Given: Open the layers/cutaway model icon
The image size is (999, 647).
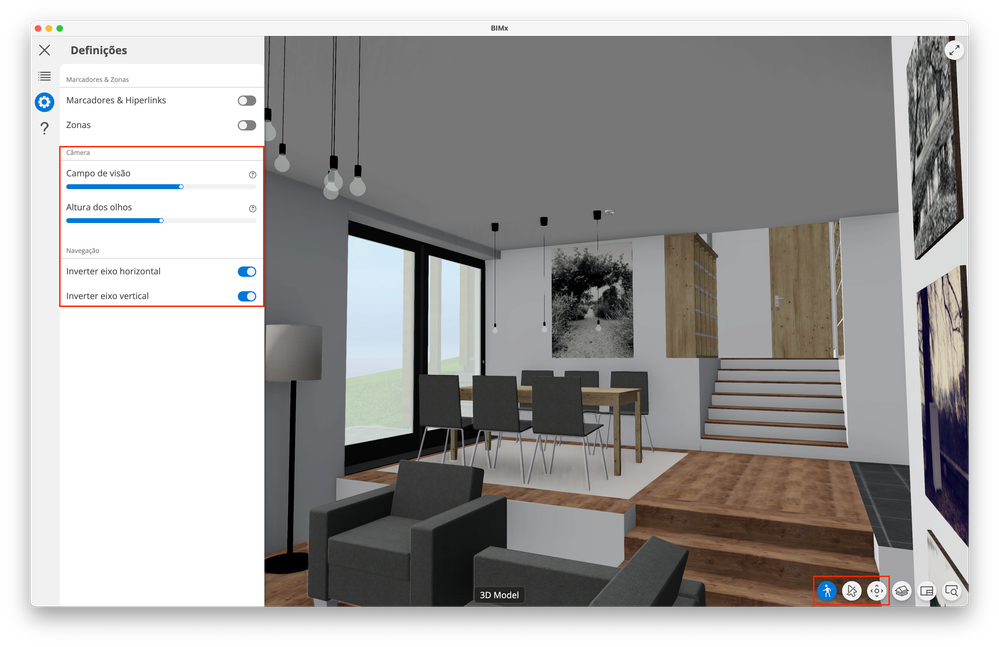Looking at the screenshot, I should pyautogui.click(x=902, y=591).
